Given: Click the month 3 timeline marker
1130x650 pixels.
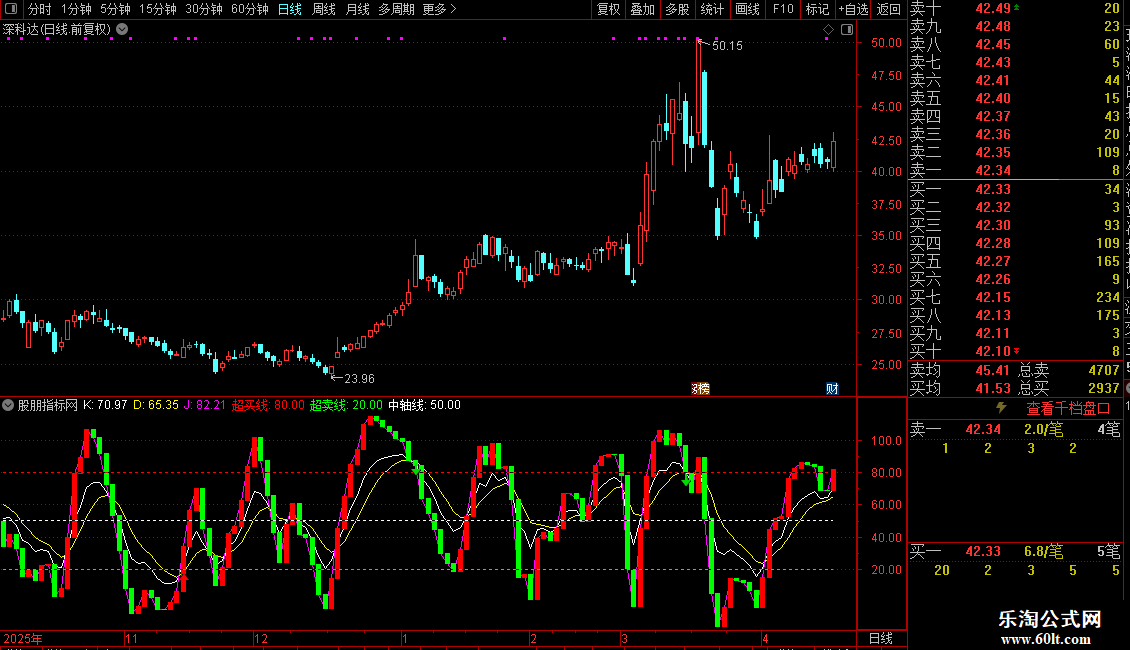Looking at the screenshot, I should click(624, 638).
